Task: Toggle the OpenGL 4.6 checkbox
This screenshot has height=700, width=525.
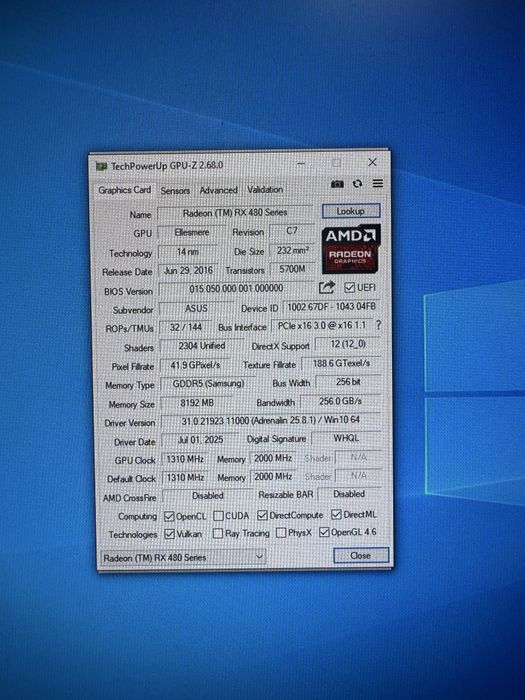Action: click(x=324, y=532)
